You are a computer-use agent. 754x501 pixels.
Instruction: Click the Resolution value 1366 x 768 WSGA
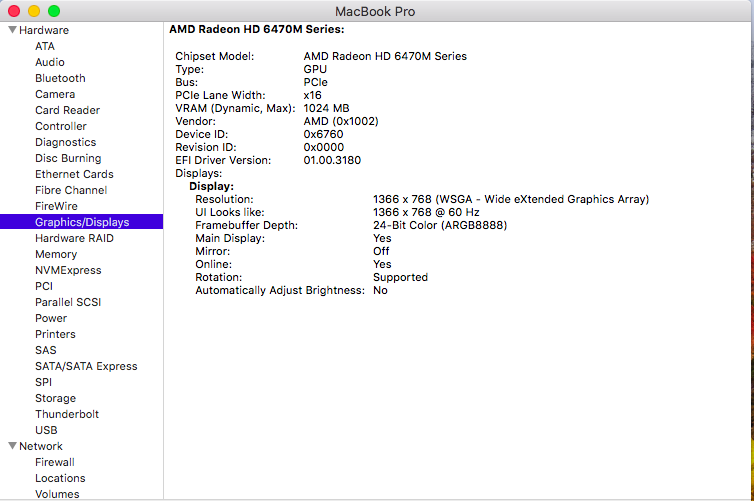click(511, 199)
